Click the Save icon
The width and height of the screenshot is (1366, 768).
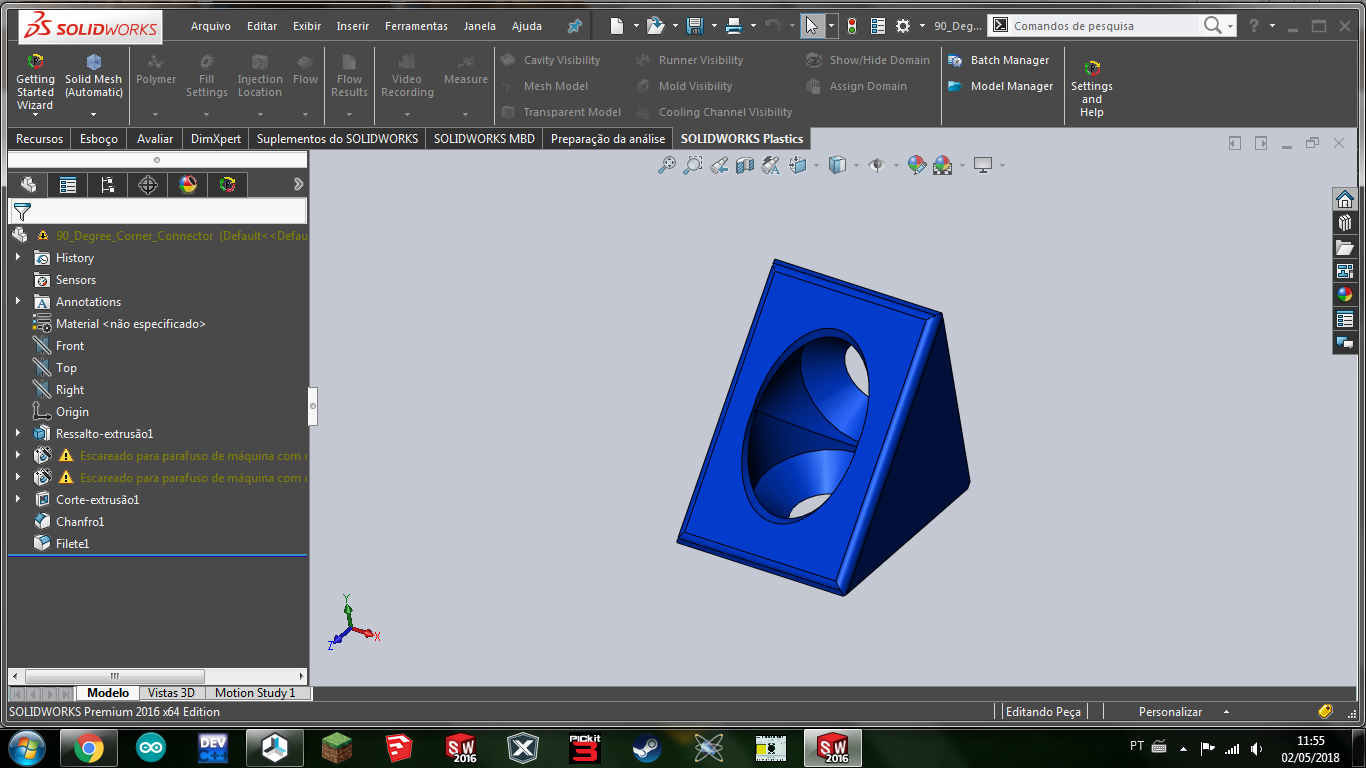pos(694,26)
